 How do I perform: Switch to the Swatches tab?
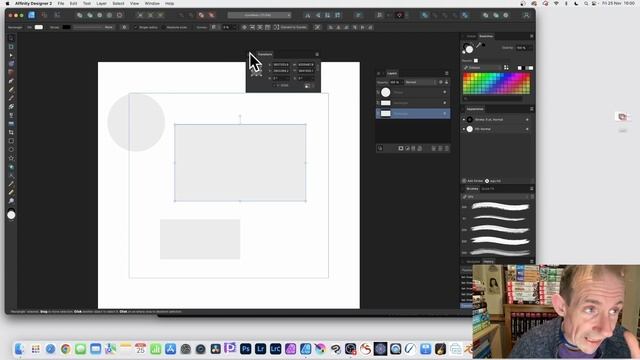(486, 36)
